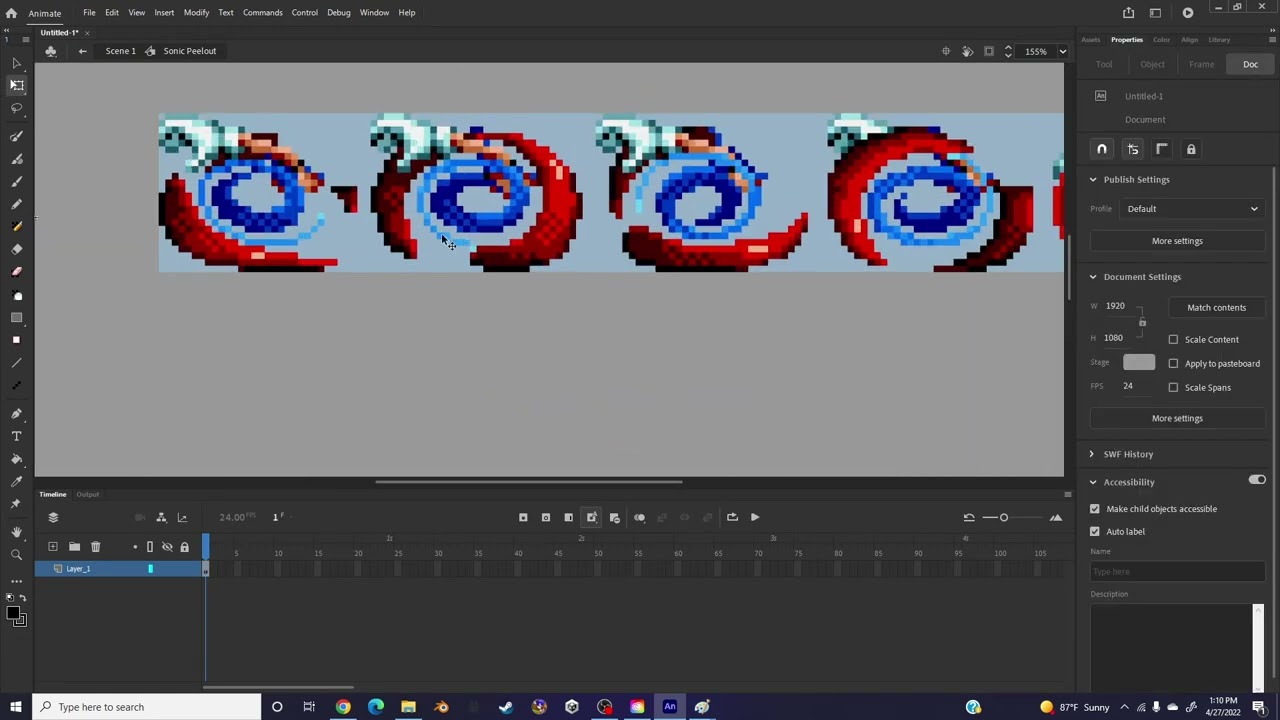The image size is (1280, 720).
Task: Open the stage zoom percentage dropdown
Action: coord(1062,51)
